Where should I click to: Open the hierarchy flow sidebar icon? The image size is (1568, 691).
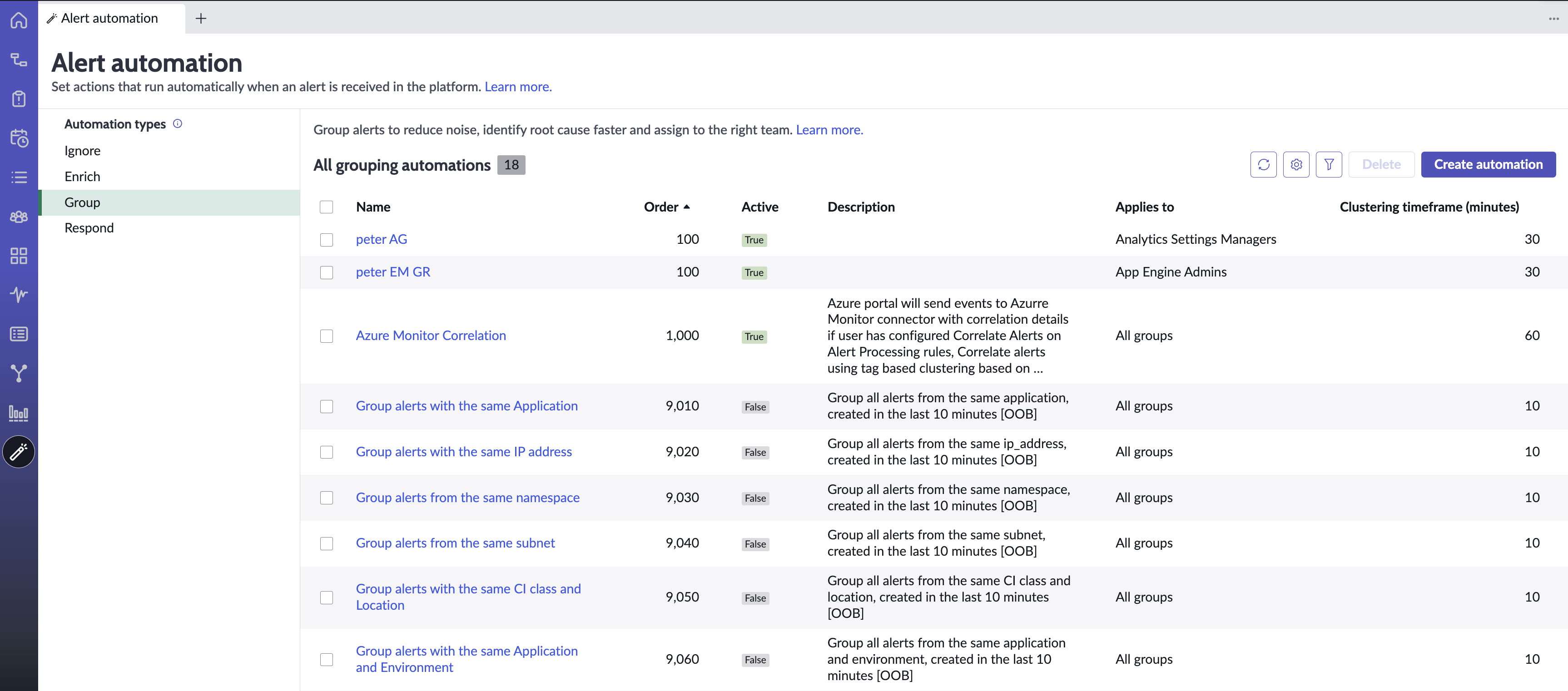19,59
